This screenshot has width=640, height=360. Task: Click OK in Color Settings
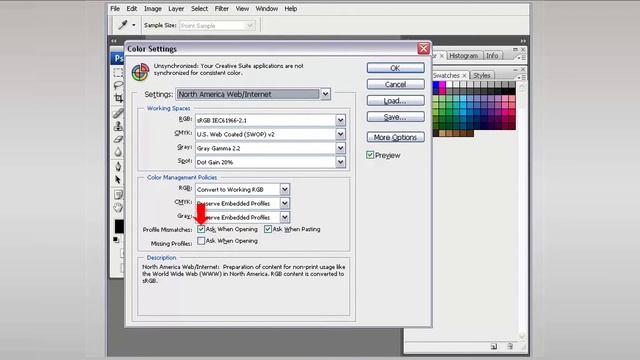point(395,68)
